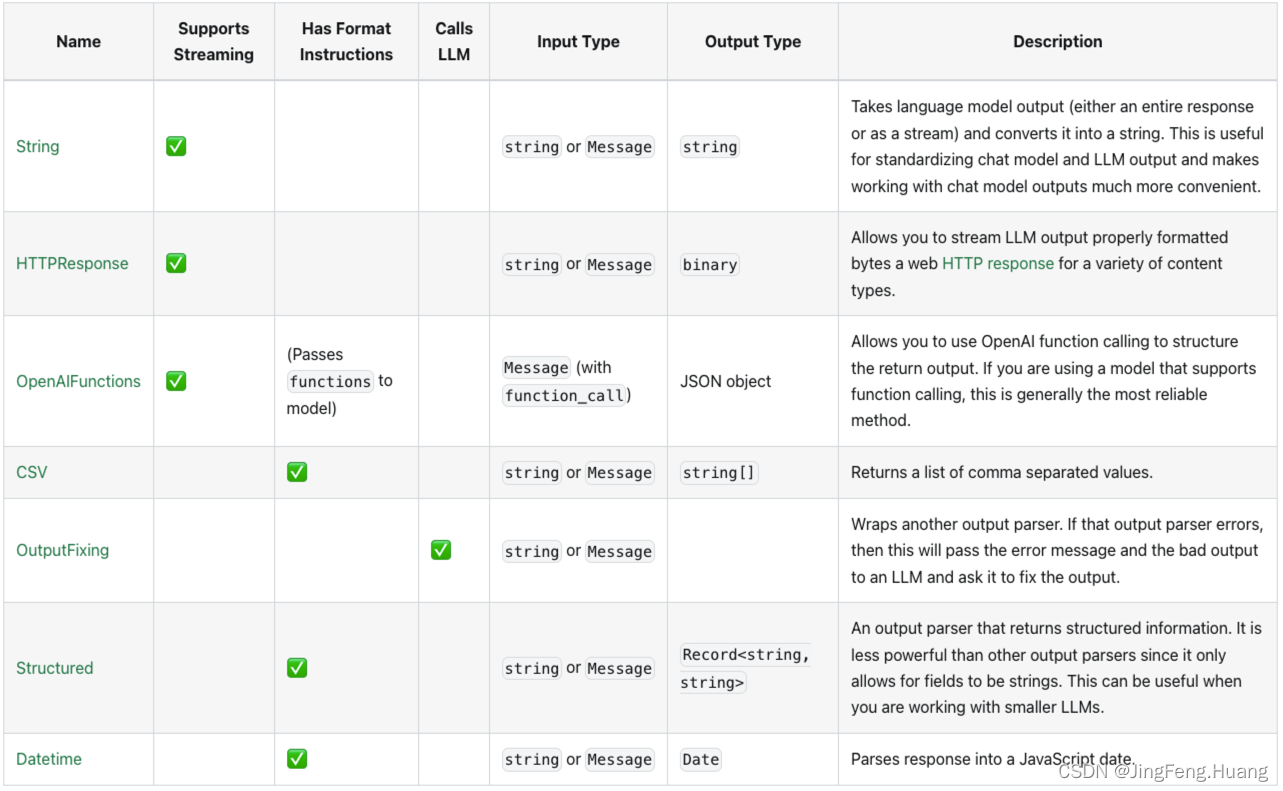Viewport: 1283px width, 791px height.
Task: Click OutputFixing row Calls LLM checkmark
Action: (x=441, y=550)
